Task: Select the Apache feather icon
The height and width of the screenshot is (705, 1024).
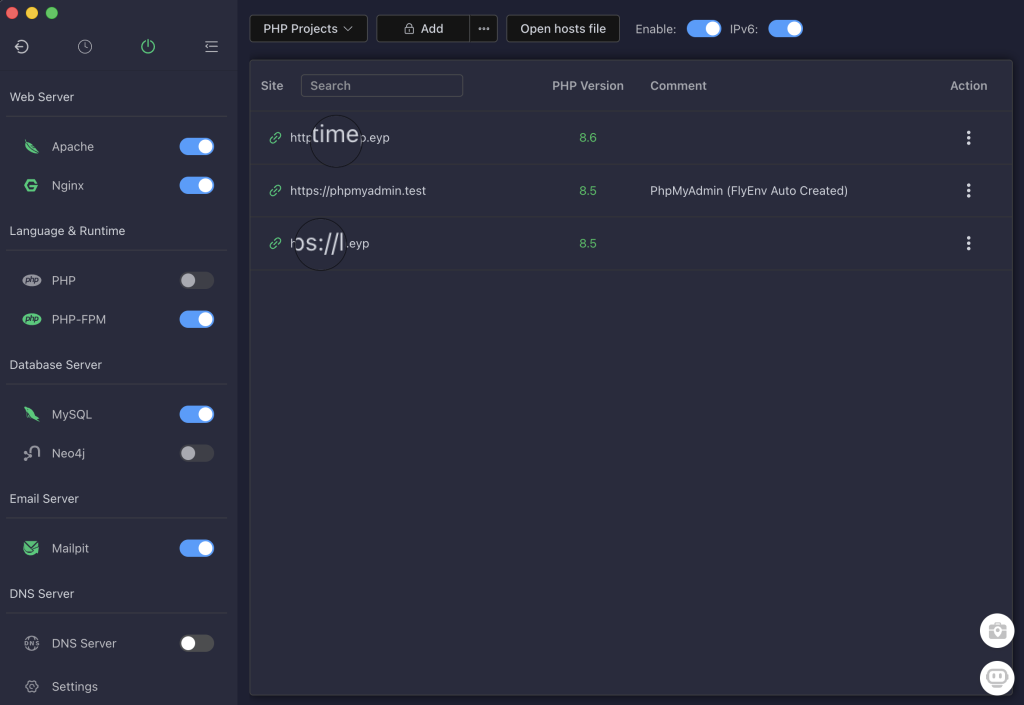Action: tap(31, 147)
